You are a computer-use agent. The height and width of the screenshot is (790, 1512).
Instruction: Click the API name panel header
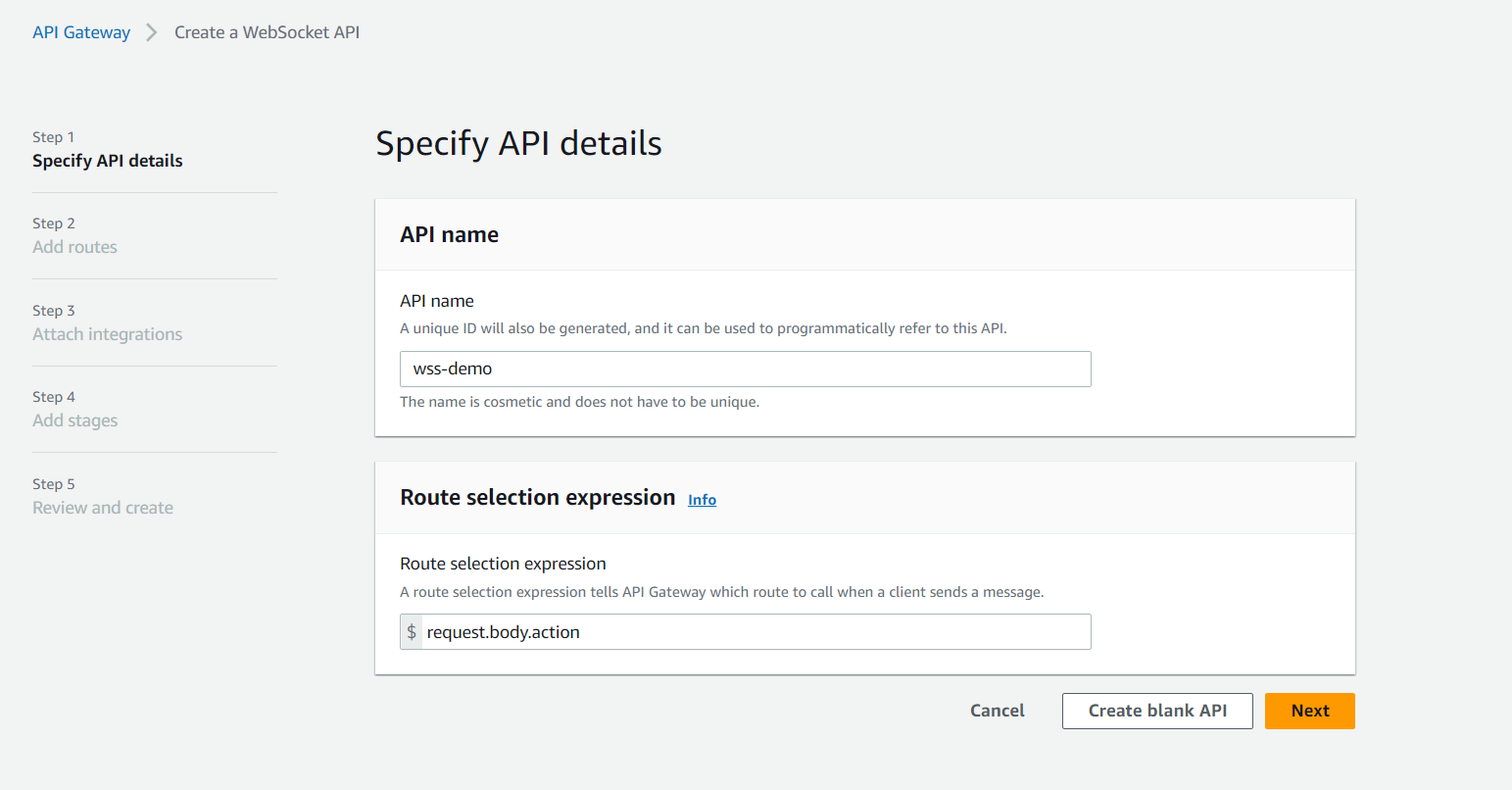point(450,235)
